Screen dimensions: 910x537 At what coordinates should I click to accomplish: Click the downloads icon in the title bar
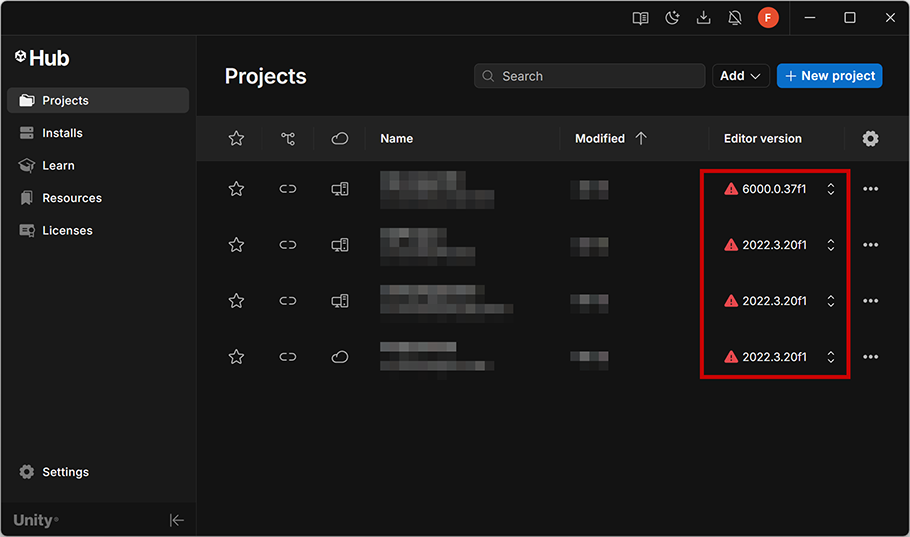pyautogui.click(x=704, y=18)
